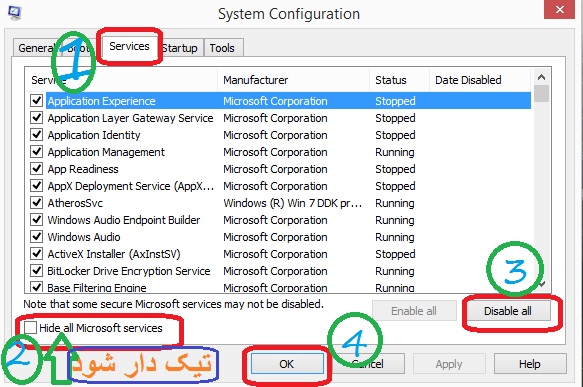583x387 pixels.
Task: Confirm with the OK button
Action: point(287,364)
